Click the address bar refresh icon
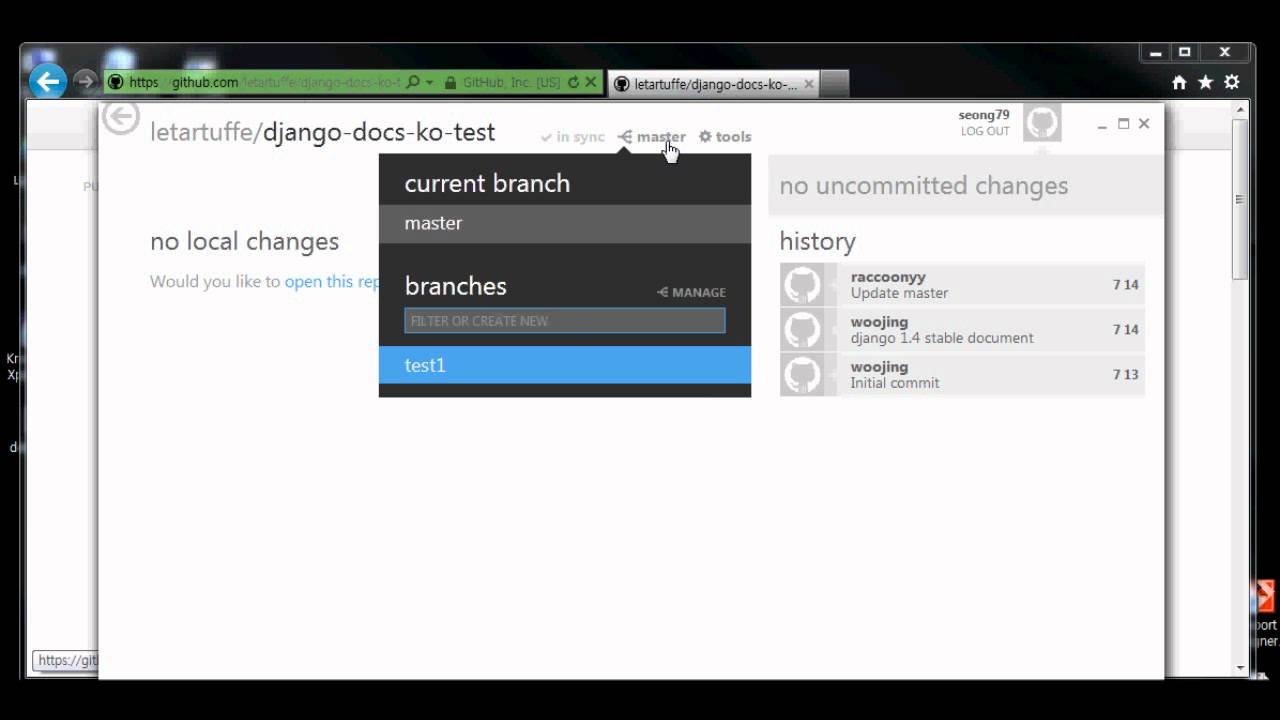Image resolution: width=1280 pixels, height=720 pixels. point(573,82)
